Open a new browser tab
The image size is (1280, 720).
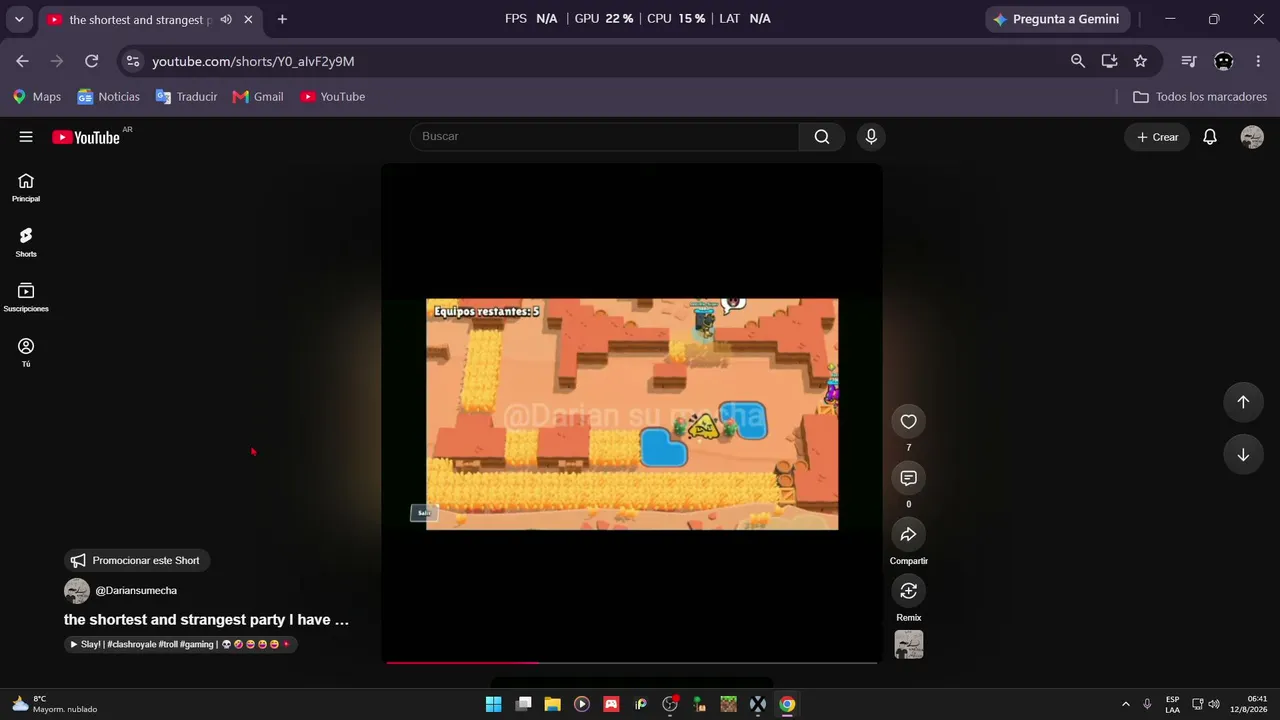coord(282,19)
